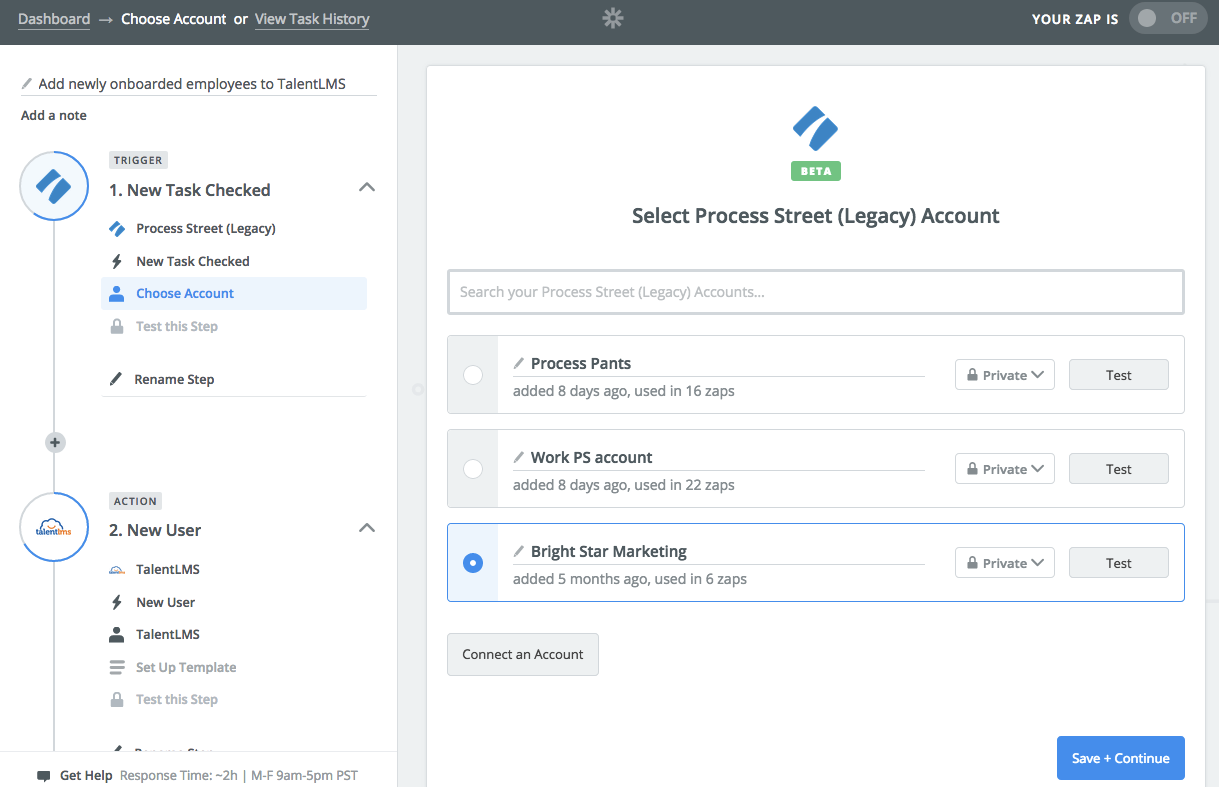Test the Process Pants account
Screen dimensions: 1219x787
[1119, 375]
